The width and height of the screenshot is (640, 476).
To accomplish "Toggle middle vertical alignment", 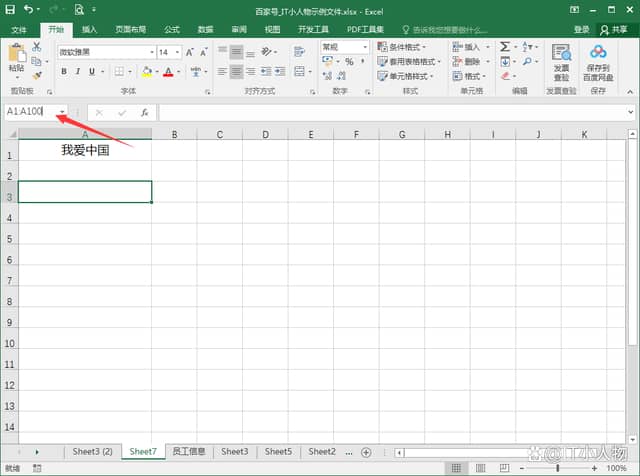I will pos(236,51).
